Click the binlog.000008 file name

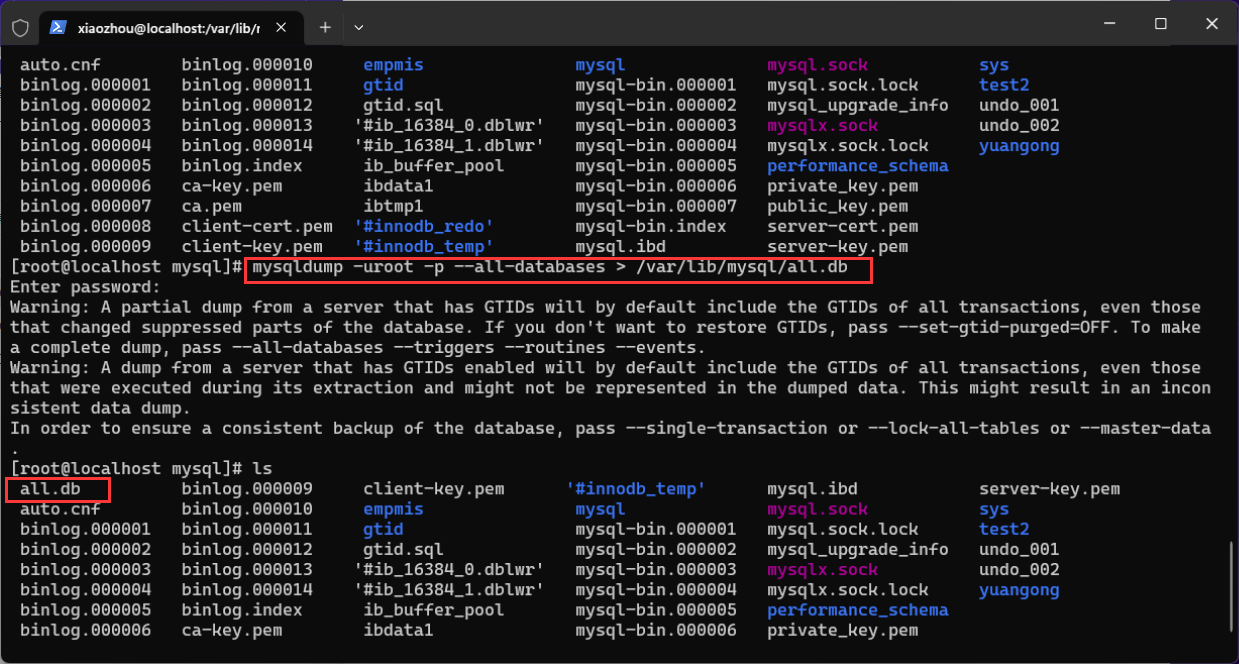(85, 226)
